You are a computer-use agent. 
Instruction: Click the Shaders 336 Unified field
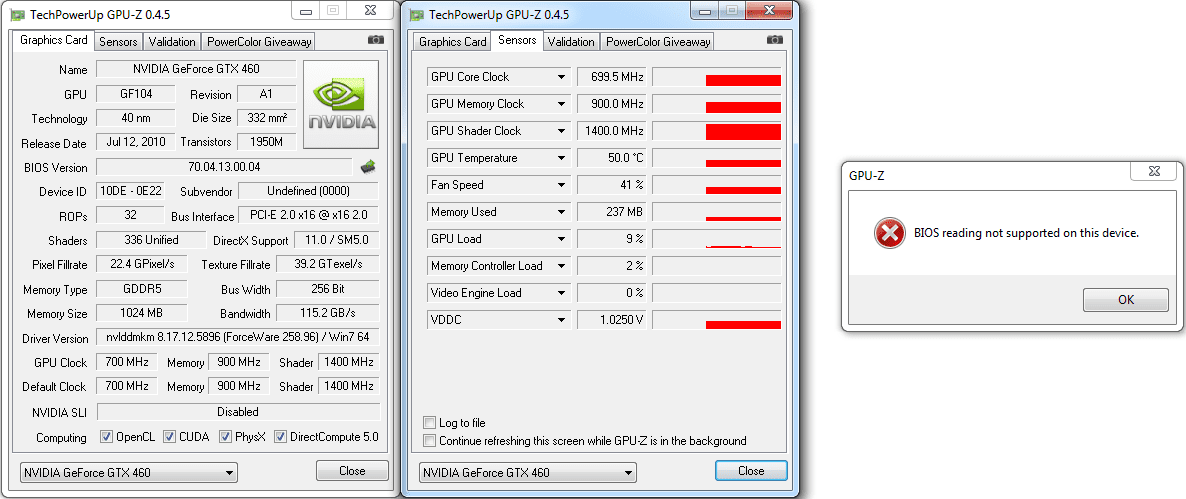coord(151,240)
